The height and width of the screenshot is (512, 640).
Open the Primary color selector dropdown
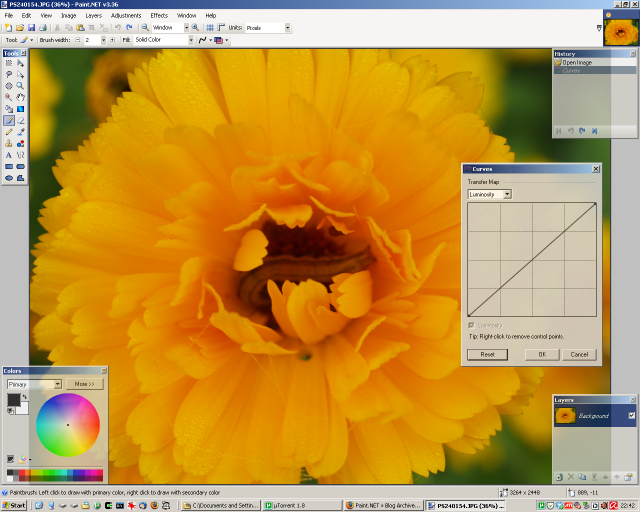[x=58, y=384]
